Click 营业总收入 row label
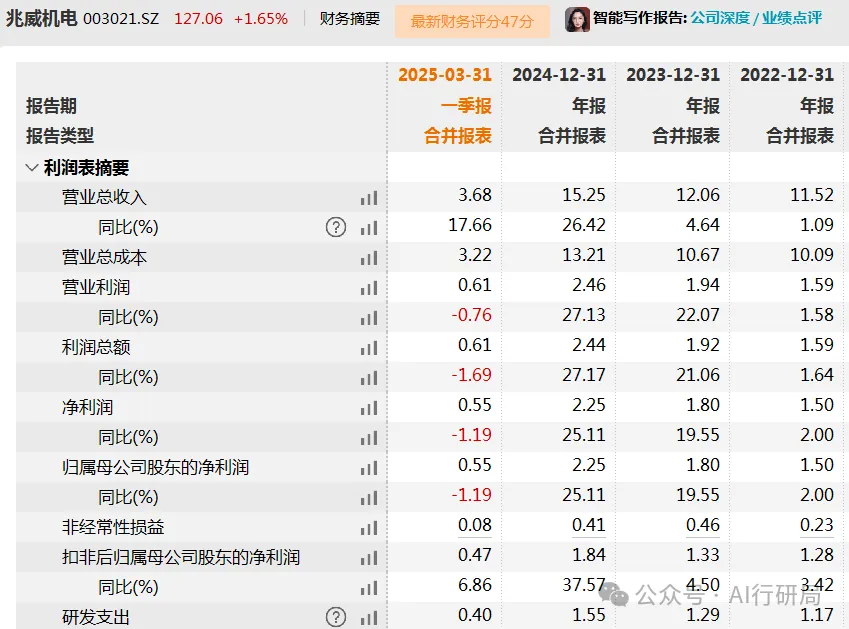 pos(104,198)
